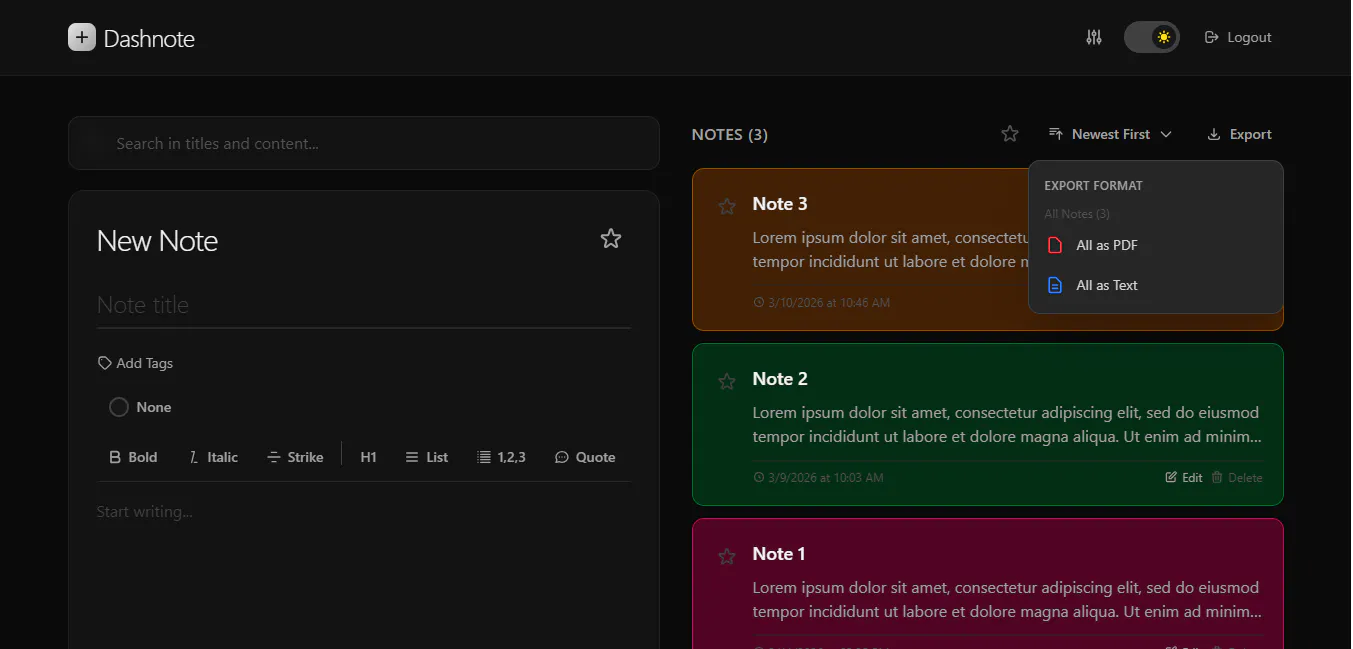Image resolution: width=1353 pixels, height=649 pixels.
Task: Click the Export button
Action: [1240, 134]
